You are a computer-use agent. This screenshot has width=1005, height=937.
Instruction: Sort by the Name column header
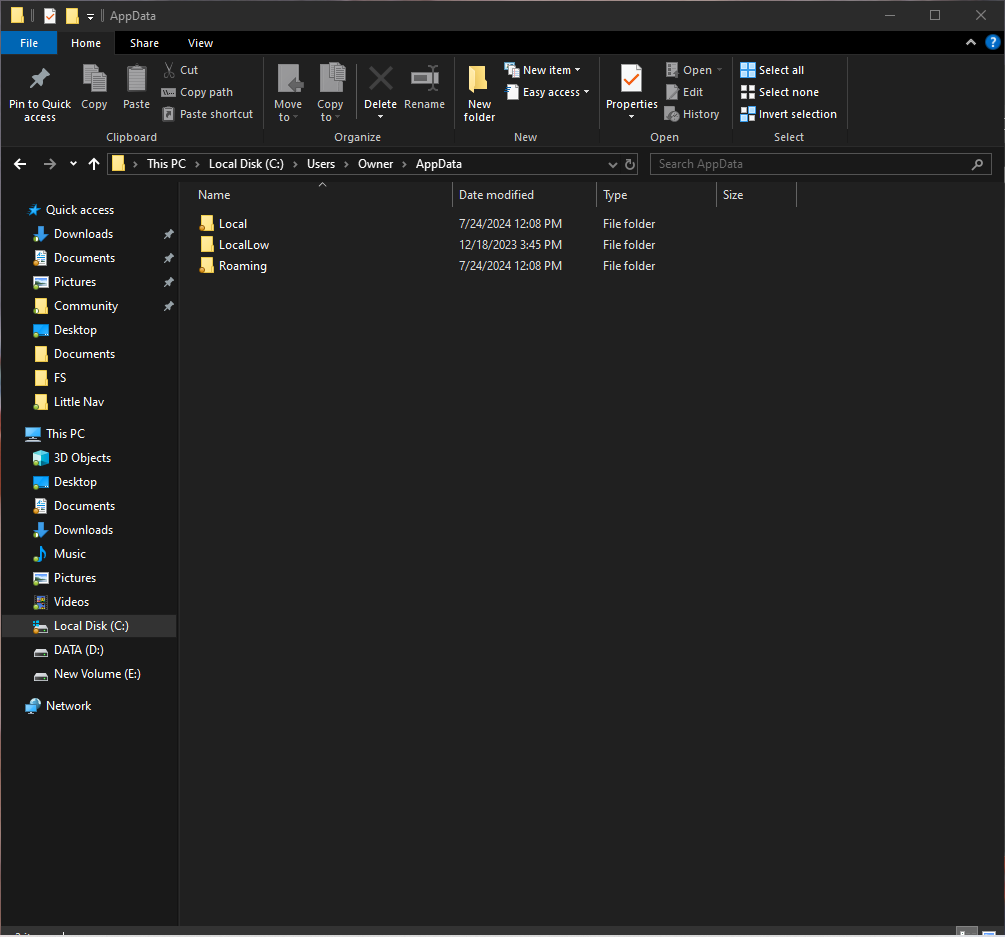tap(322, 195)
